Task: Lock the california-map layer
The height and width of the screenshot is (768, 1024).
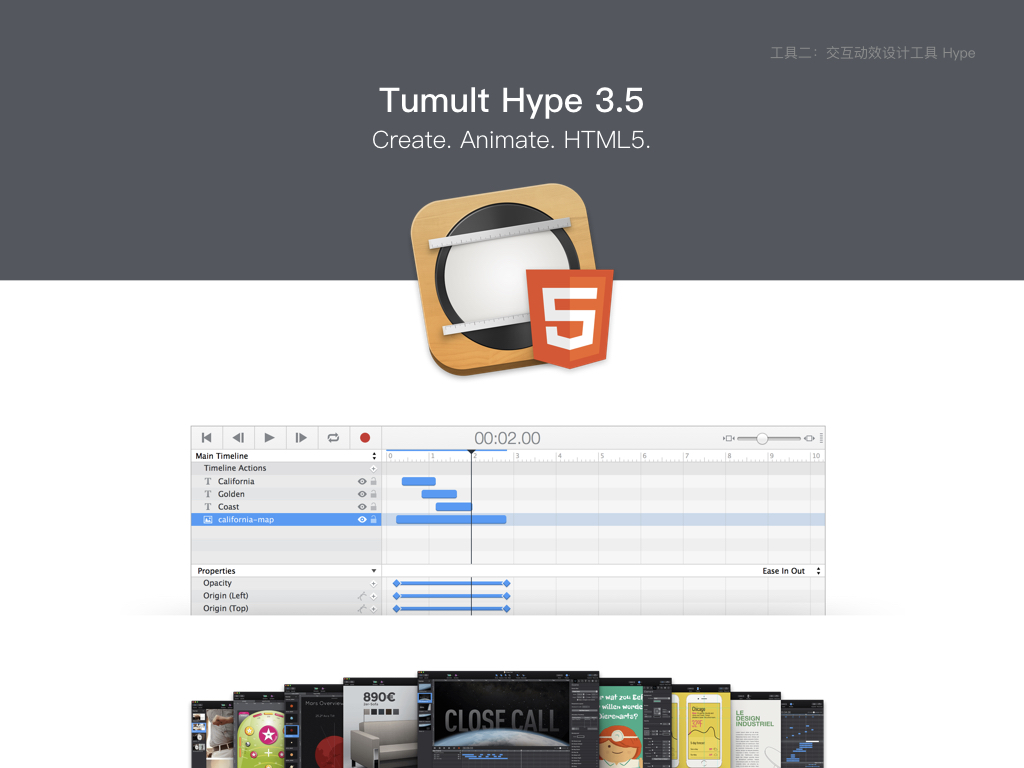Action: point(374,520)
